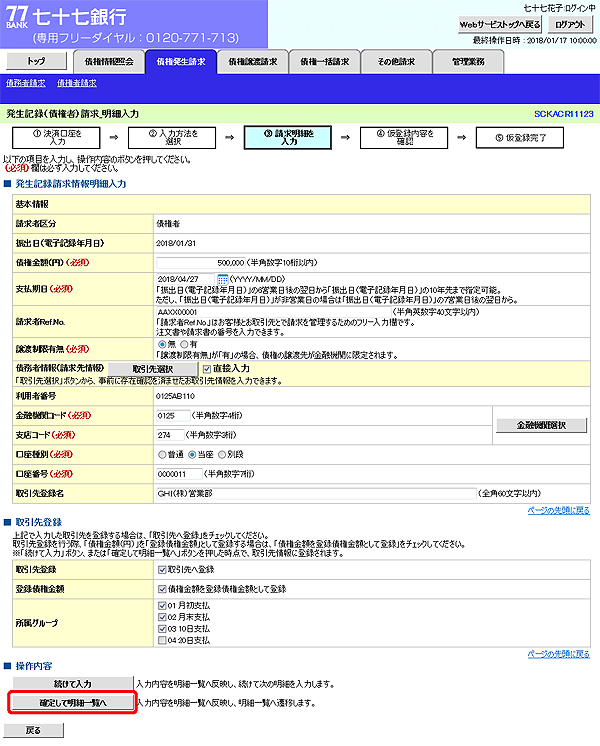Uncheck group 03 10日支払

click(x=162, y=629)
